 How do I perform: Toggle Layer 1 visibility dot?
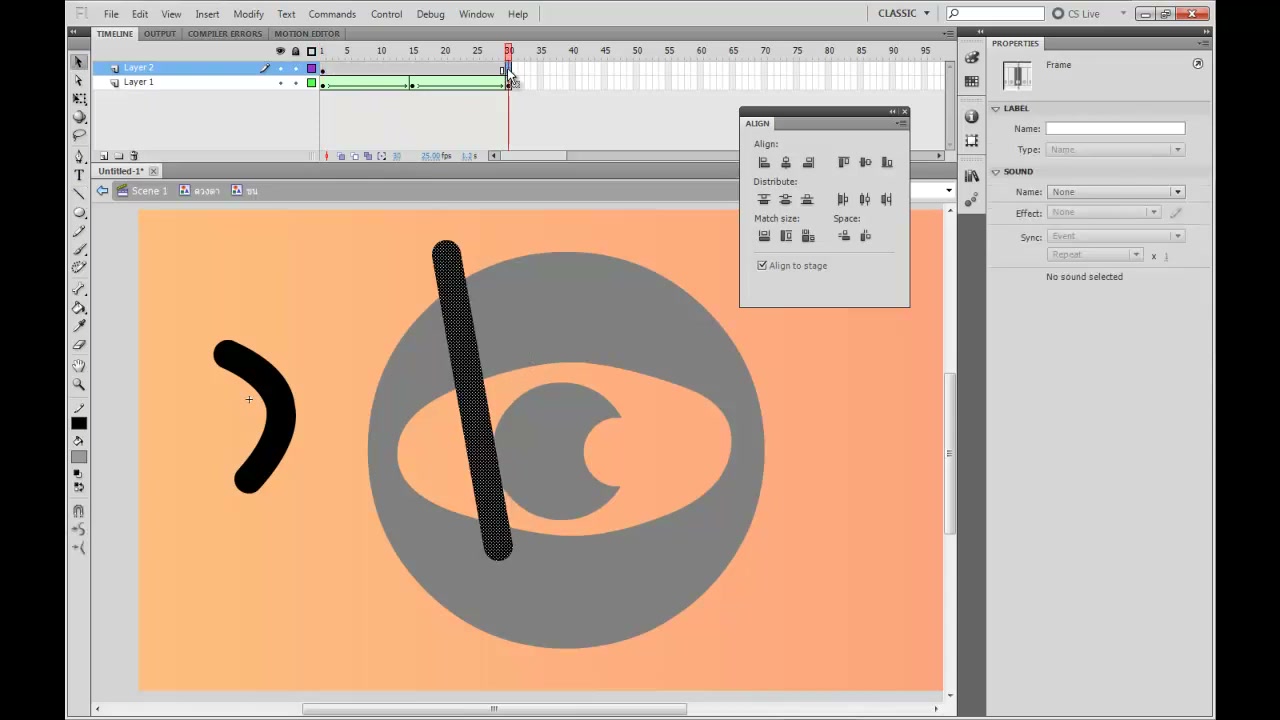[280, 83]
